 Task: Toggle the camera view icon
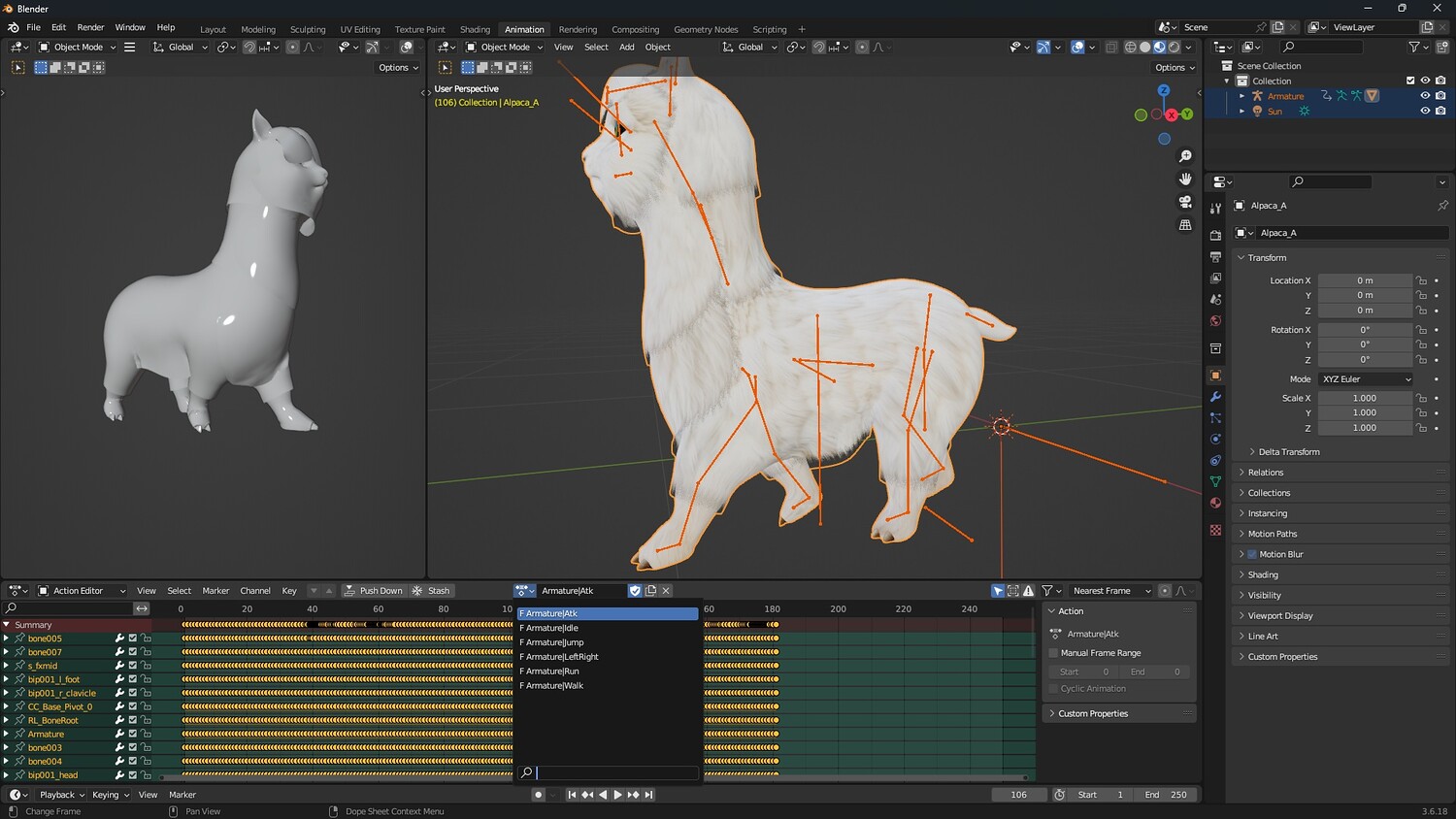1185,202
